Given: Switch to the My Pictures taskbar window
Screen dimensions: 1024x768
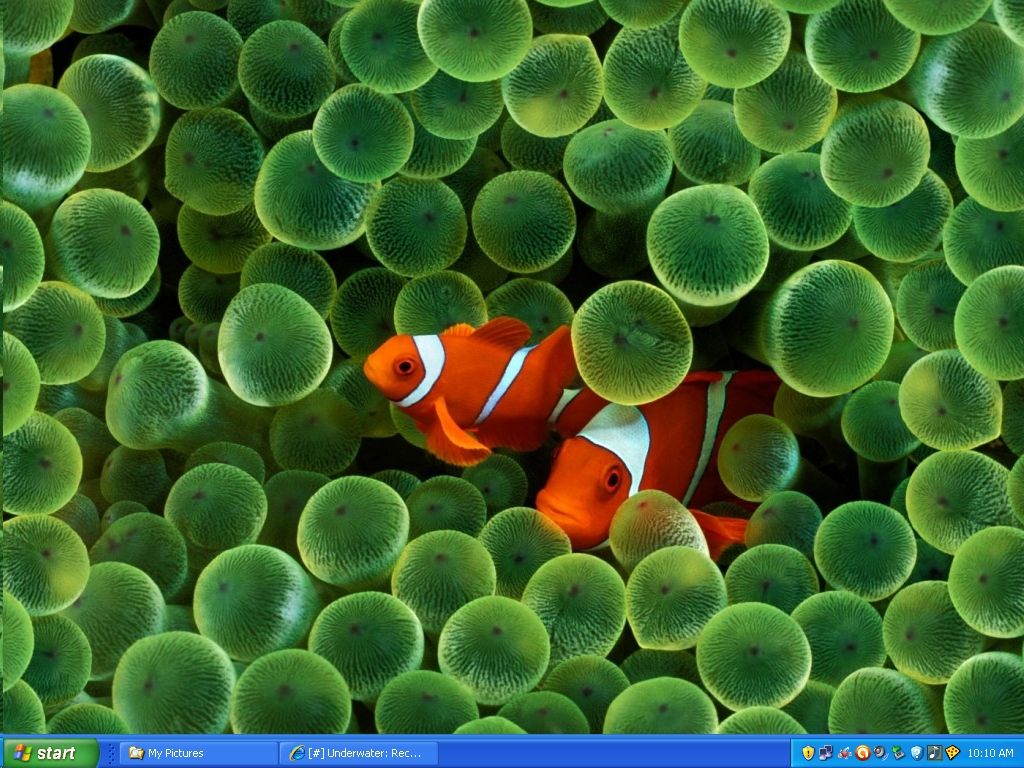Looking at the screenshot, I should point(200,753).
